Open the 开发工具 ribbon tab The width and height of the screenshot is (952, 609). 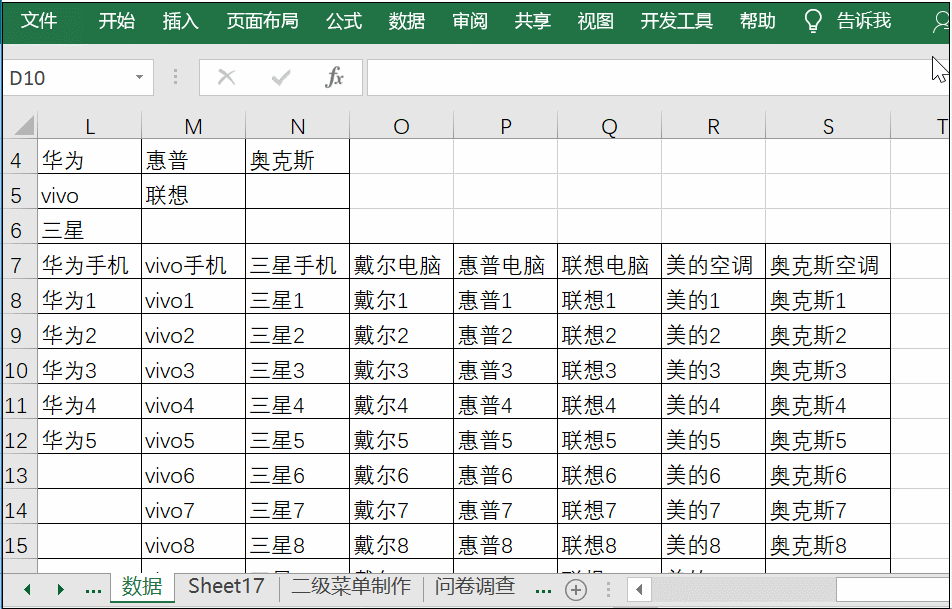pyautogui.click(x=676, y=21)
